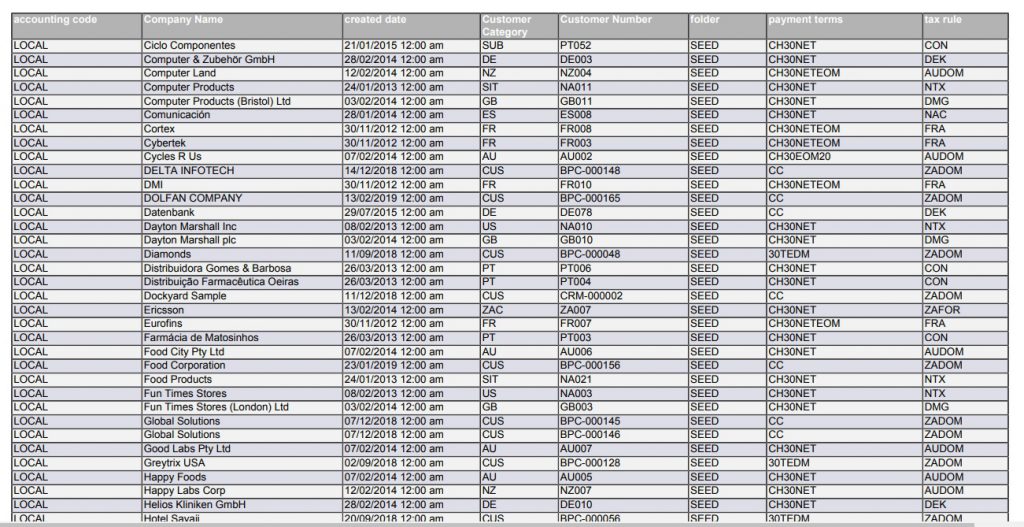This screenshot has width=1024, height=527.
Task: Click the ZAC customer category cell
Action: [x=519, y=310]
